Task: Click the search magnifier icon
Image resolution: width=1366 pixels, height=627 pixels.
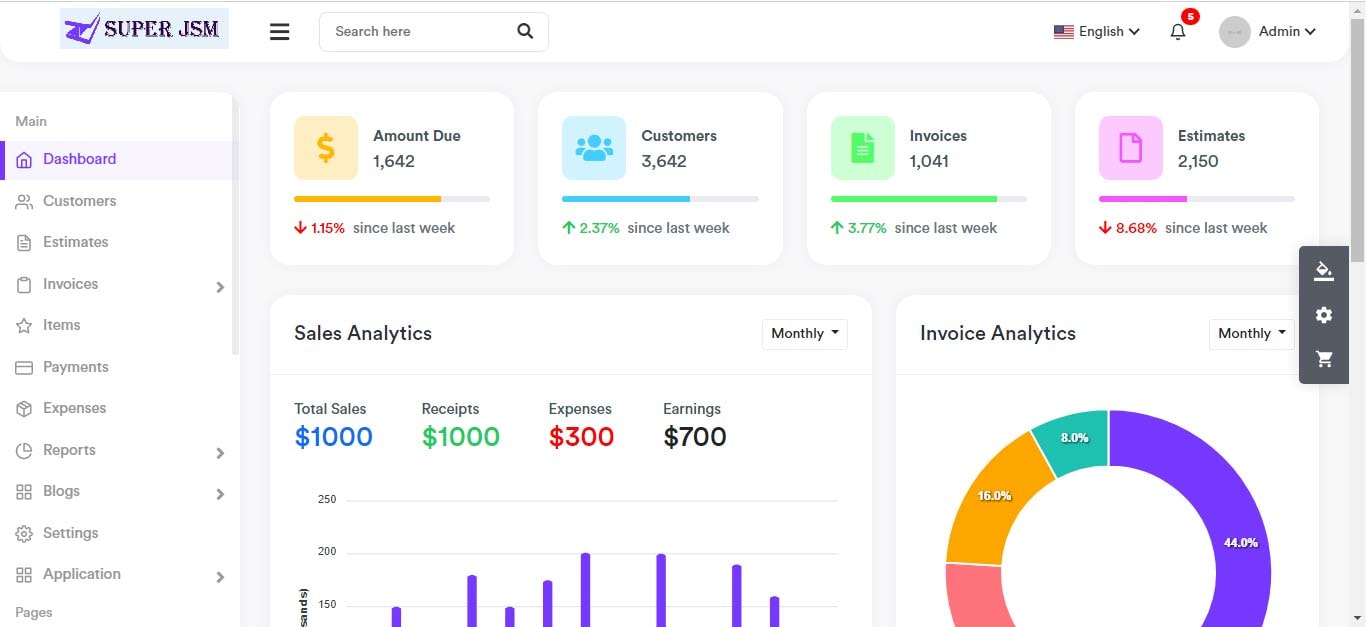Action: click(x=525, y=31)
